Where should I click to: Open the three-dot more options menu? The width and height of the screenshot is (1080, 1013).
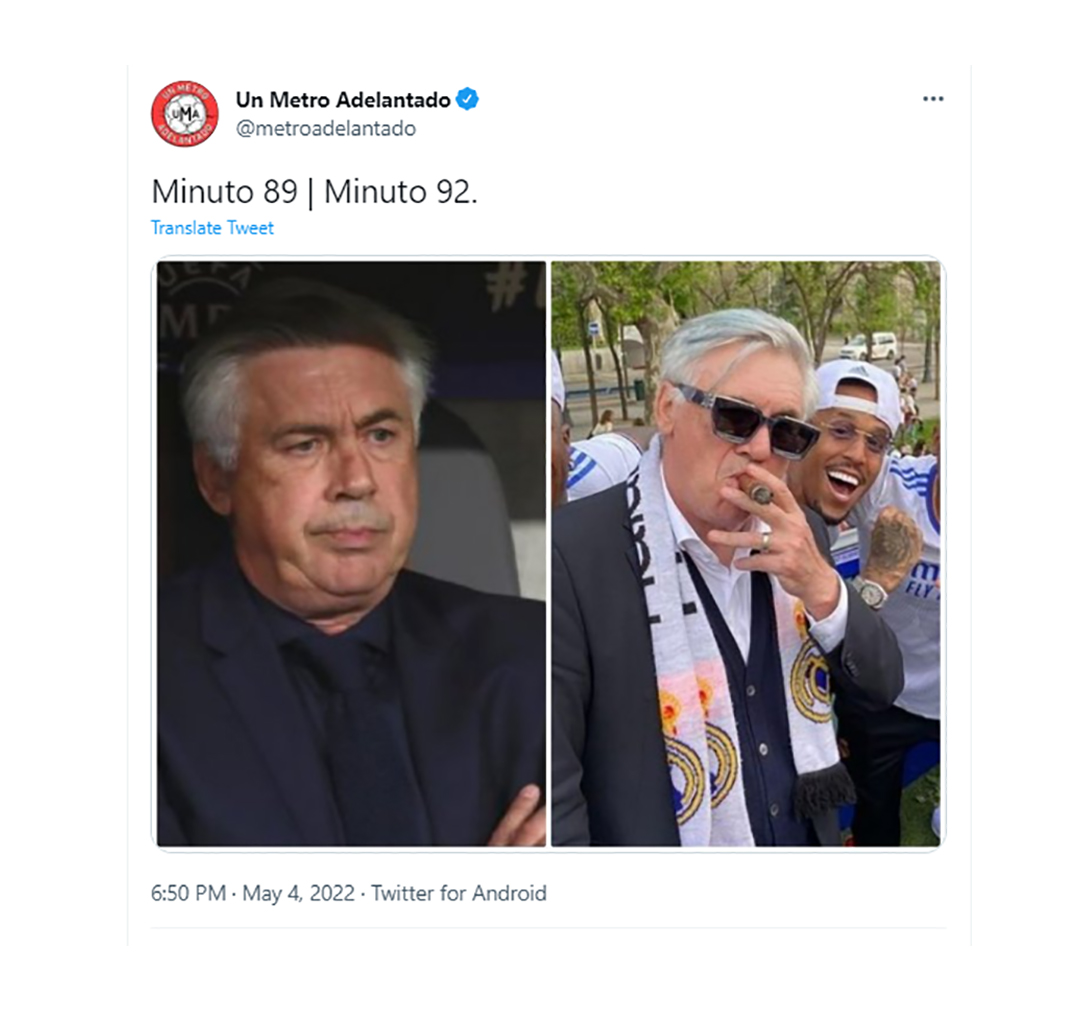click(933, 98)
